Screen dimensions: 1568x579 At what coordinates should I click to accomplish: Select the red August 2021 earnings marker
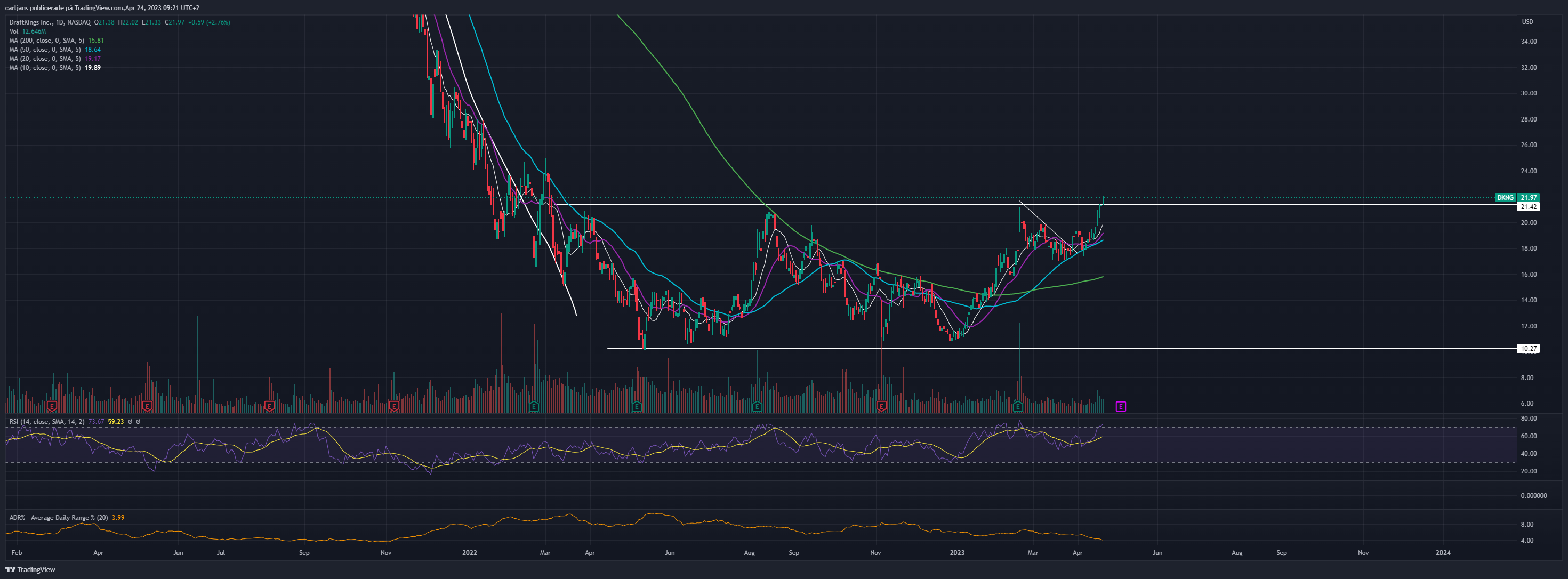270,406
